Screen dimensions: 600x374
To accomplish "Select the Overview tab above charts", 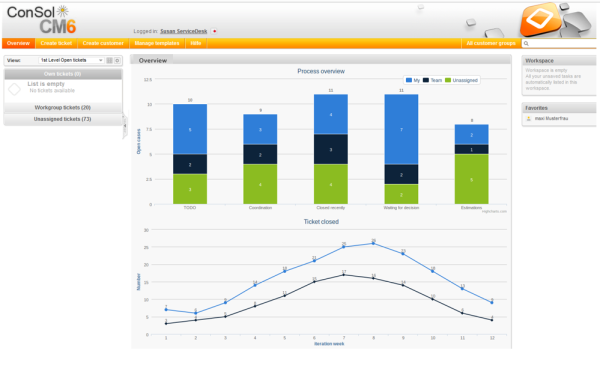I will click(153, 60).
